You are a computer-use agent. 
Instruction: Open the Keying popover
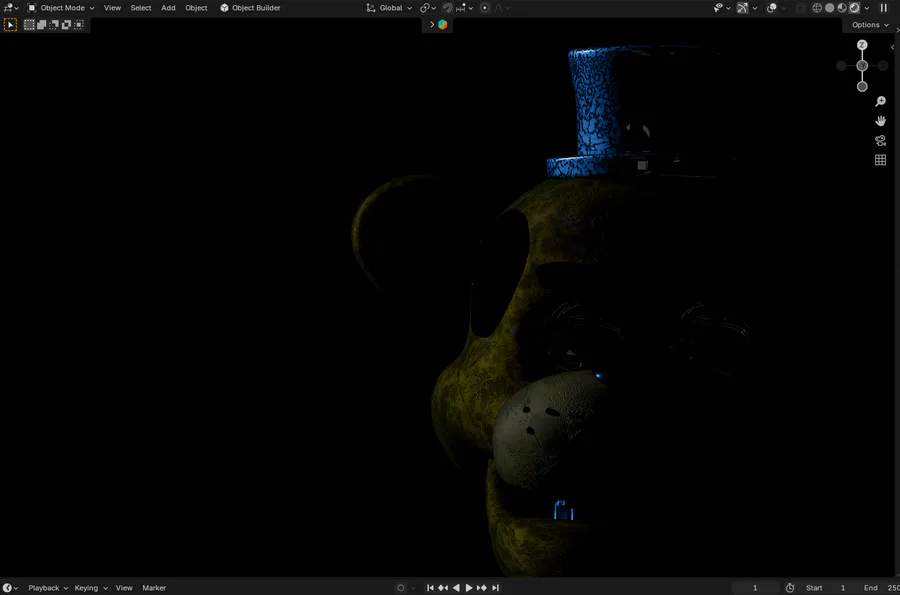click(91, 588)
